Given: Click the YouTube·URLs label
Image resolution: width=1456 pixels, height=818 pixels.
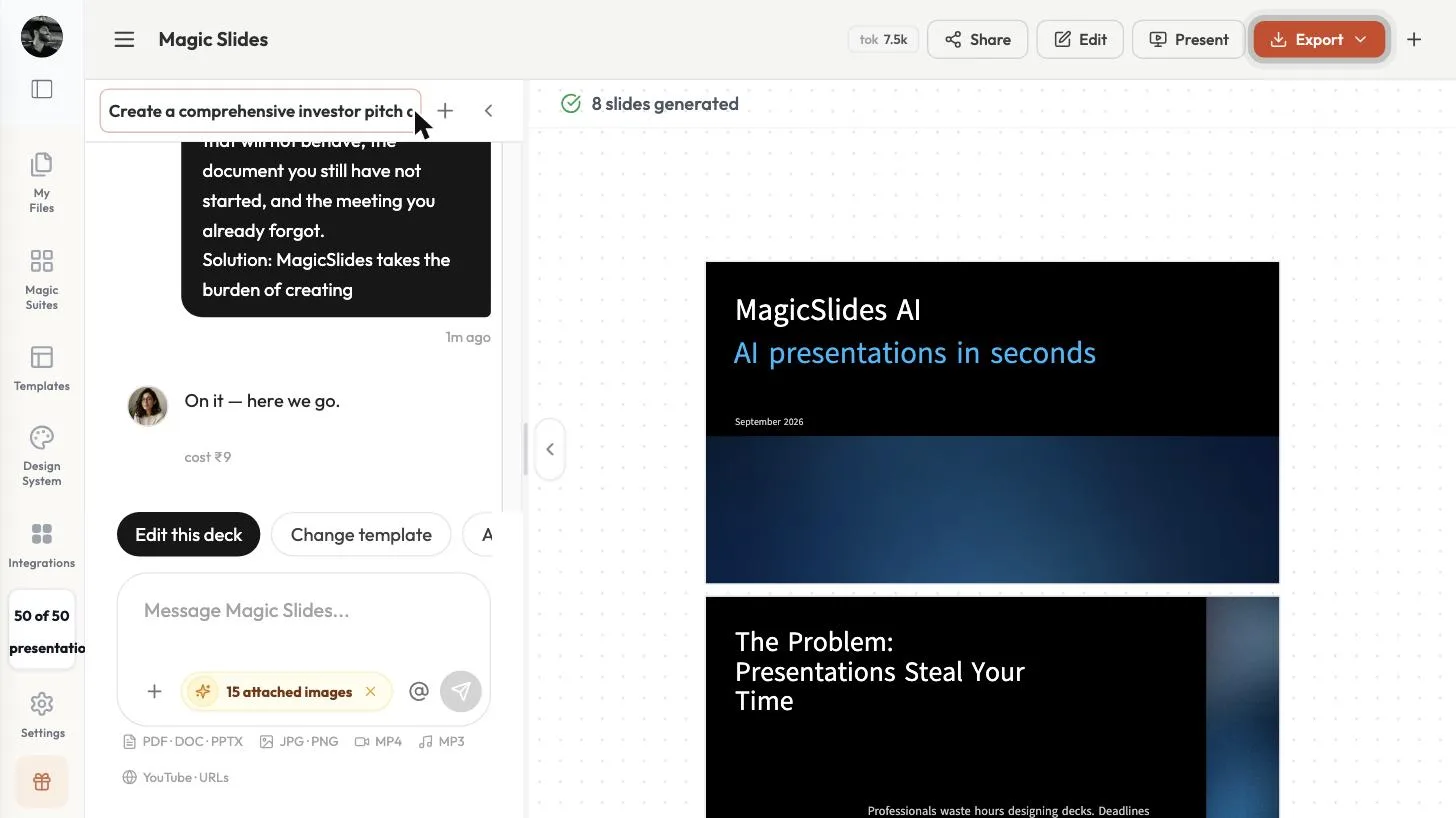Looking at the screenshot, I should pos(176,777).
